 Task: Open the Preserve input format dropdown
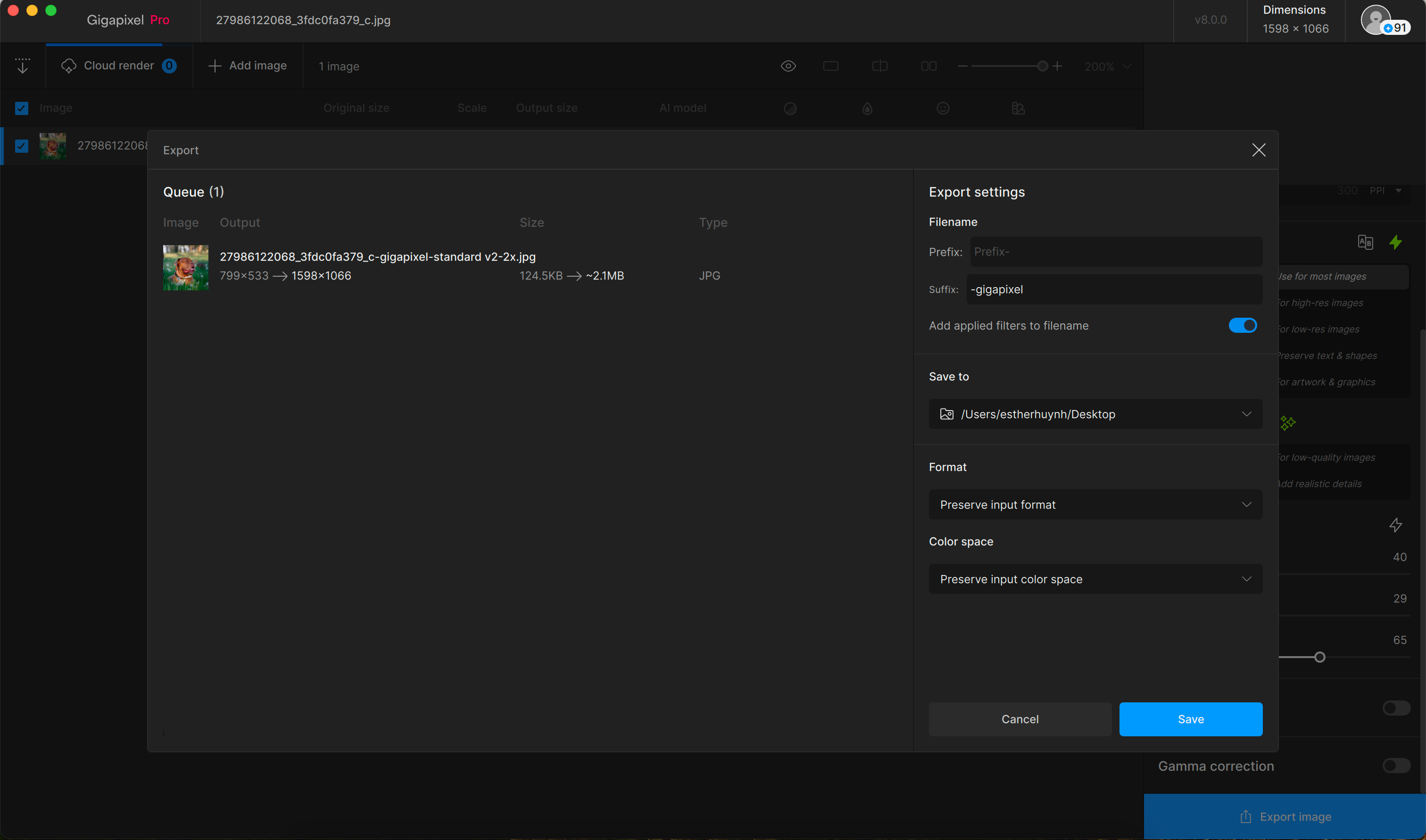coord(1095,504)
